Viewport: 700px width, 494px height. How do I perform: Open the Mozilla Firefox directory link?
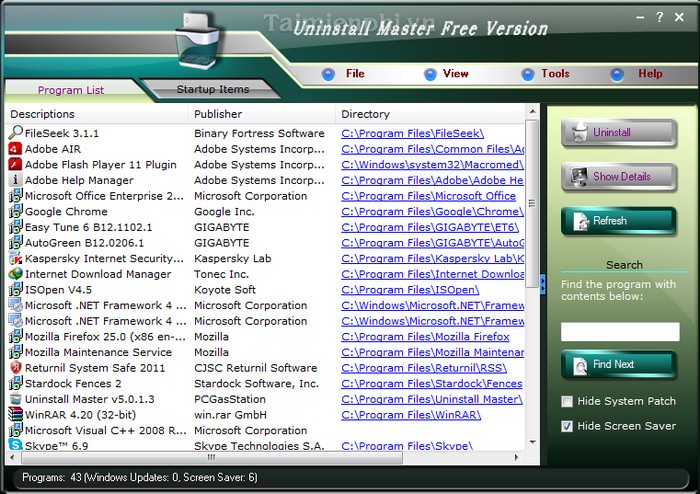425,336
